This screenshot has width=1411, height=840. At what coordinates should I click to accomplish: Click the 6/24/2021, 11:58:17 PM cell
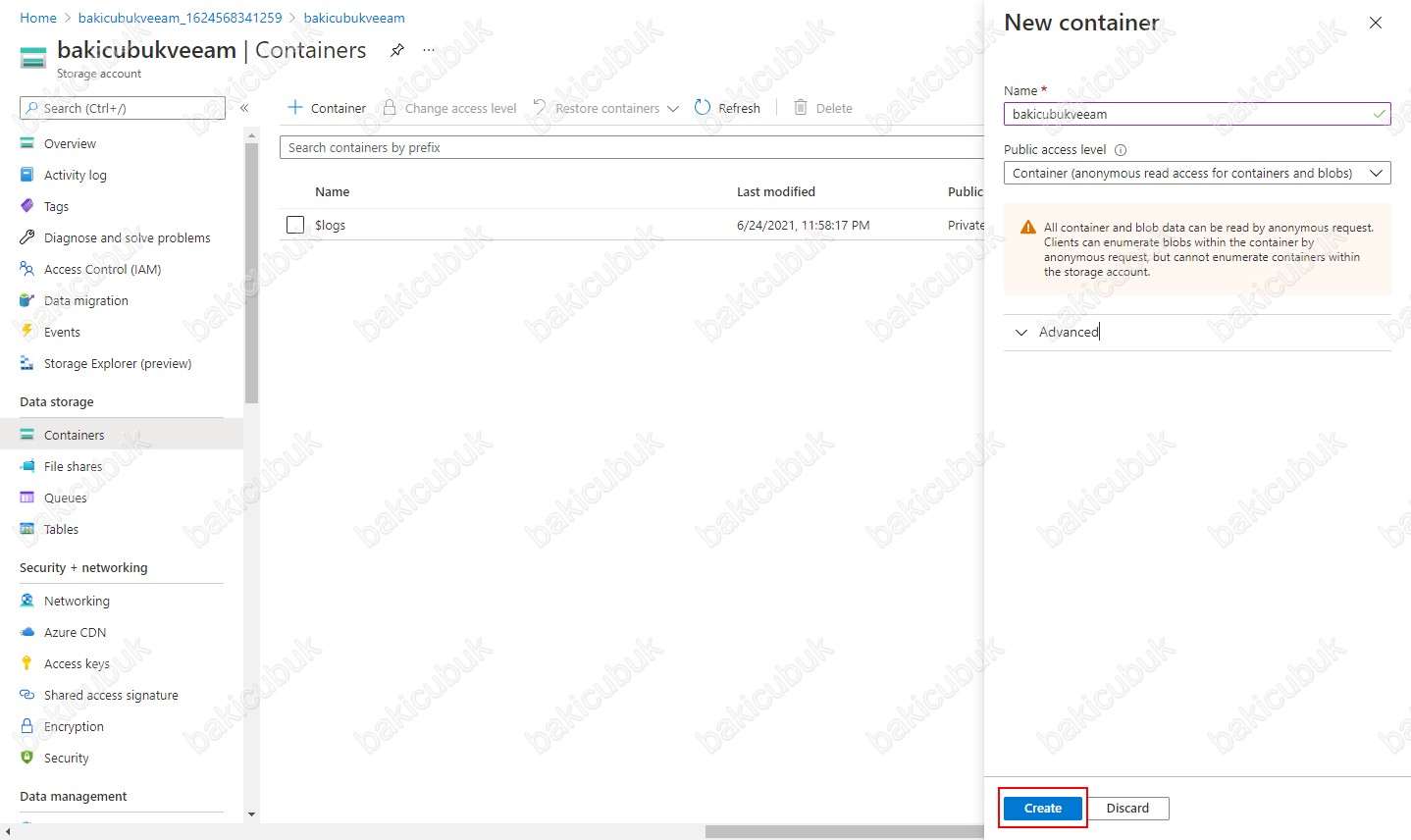point(804,225)
